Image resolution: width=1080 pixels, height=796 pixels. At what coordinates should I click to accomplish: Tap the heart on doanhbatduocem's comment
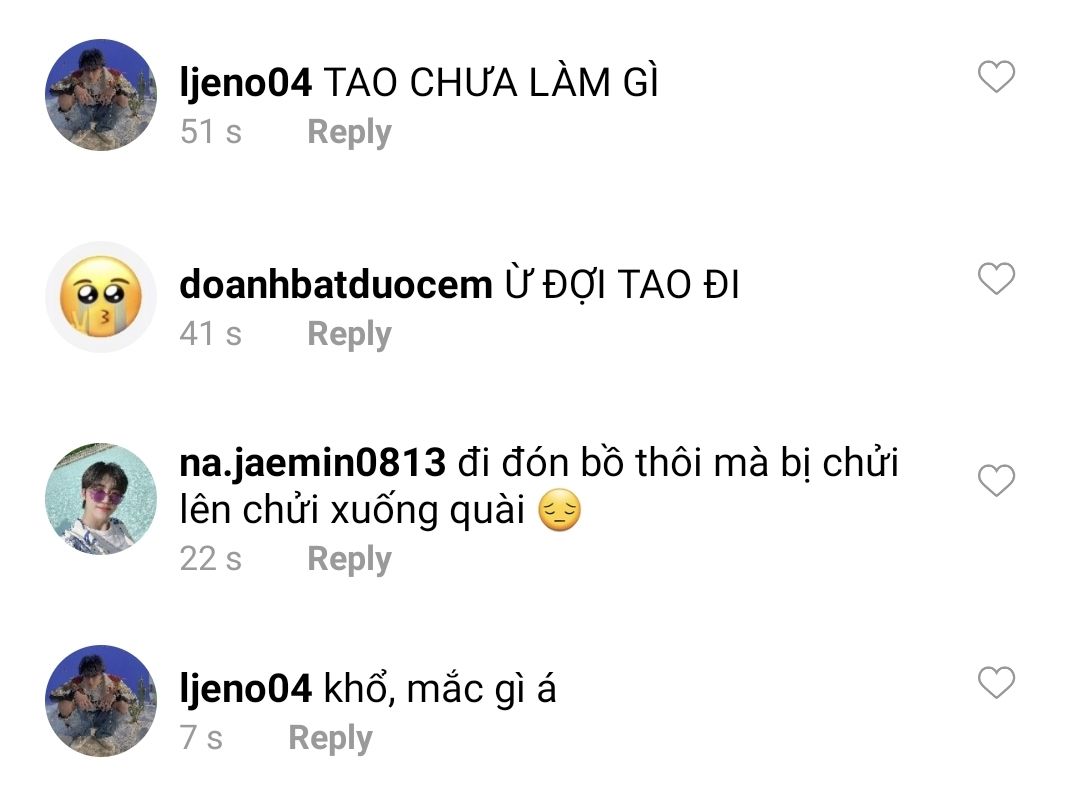(996, 278)
